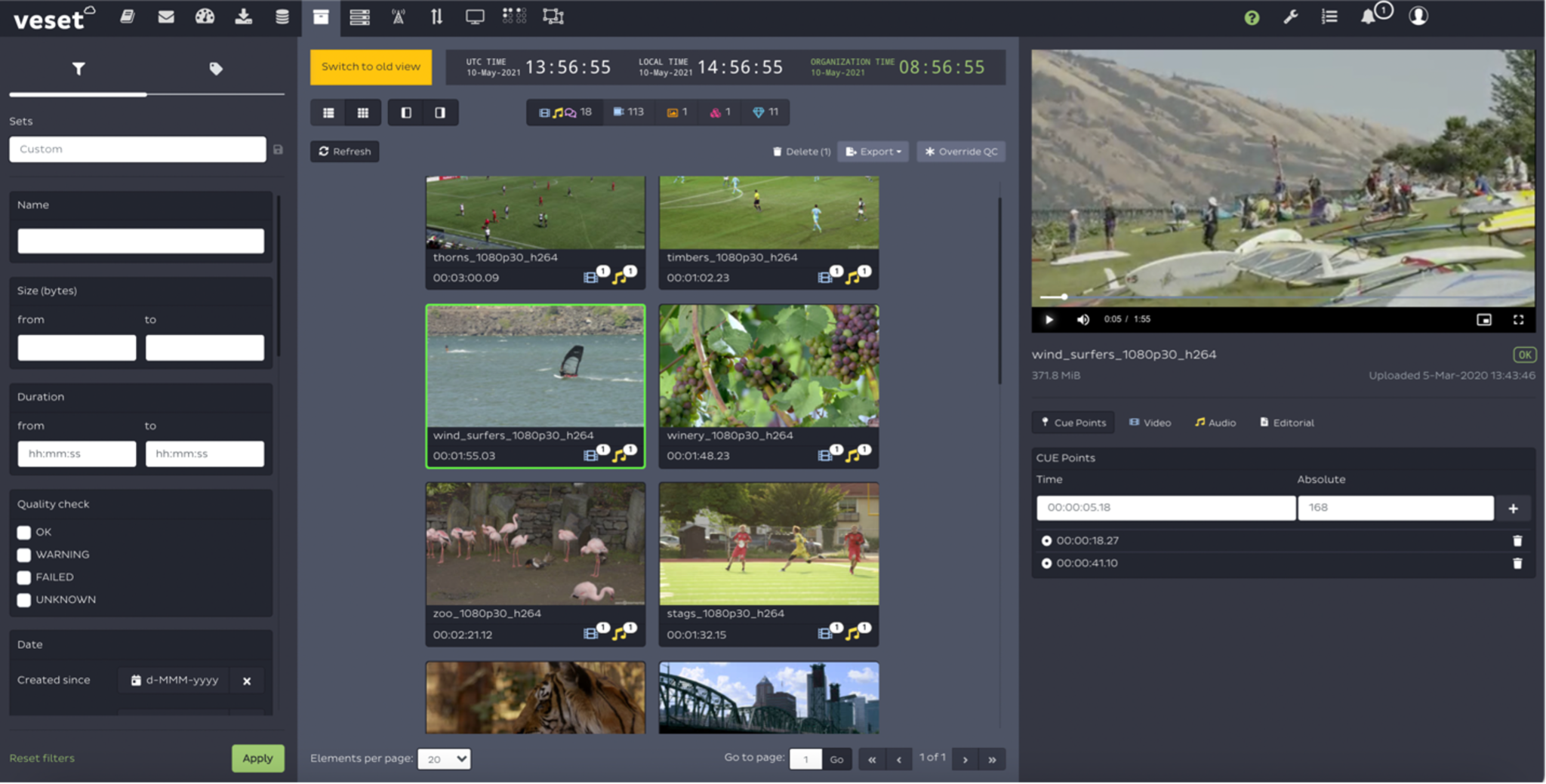Viewport: 1546px width, 784px height.
Task: Switch to the Audio tab
Action: (1215, 423)
